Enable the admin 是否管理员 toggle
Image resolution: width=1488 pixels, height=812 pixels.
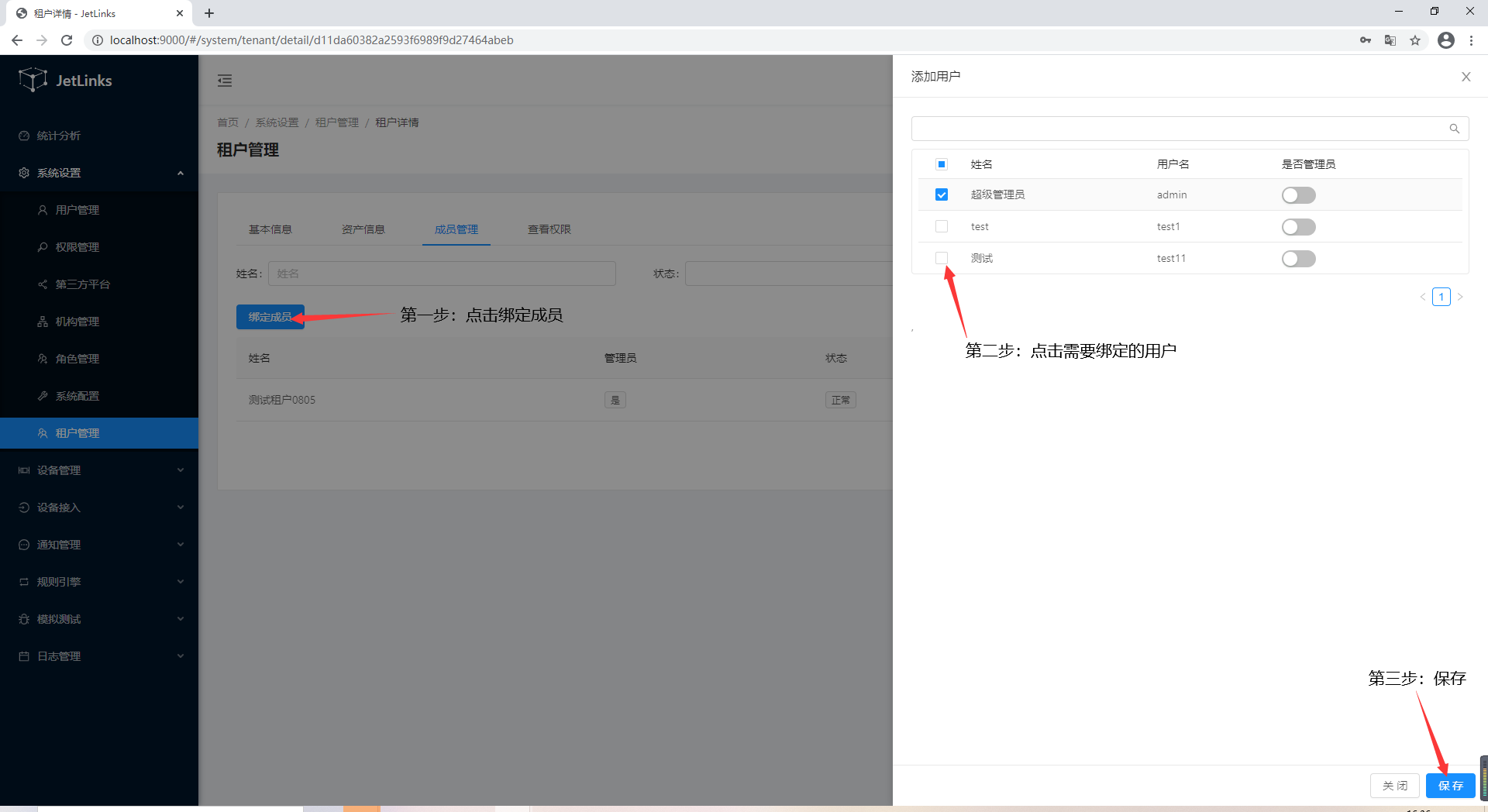tap(1298, 195)
